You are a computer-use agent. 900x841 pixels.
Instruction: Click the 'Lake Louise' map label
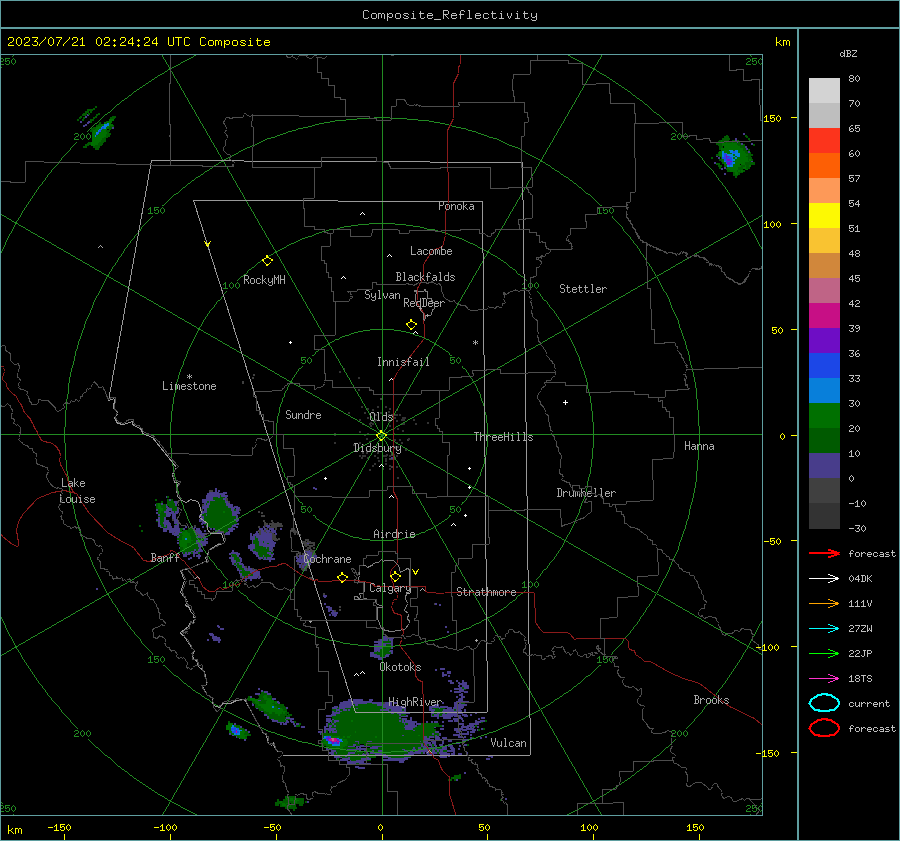[x=78, y=491]
